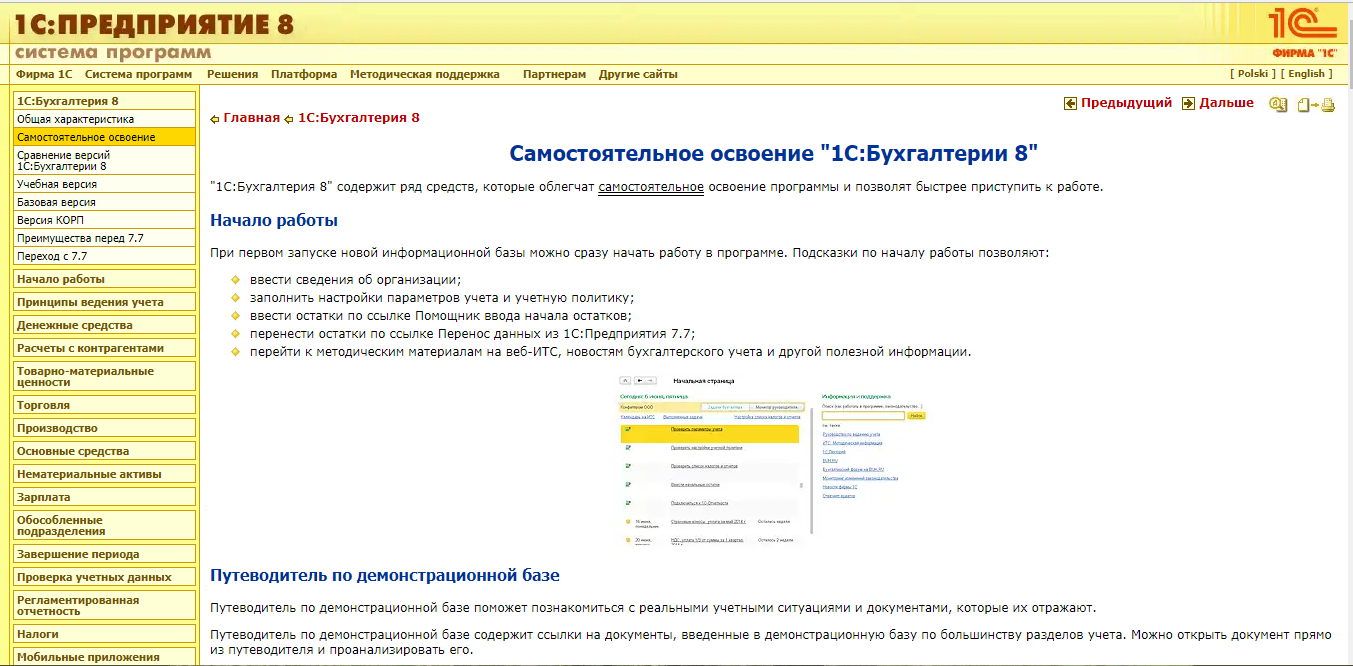Click the arrow icon before Главная breadcrumb

[x=213, y=117]
